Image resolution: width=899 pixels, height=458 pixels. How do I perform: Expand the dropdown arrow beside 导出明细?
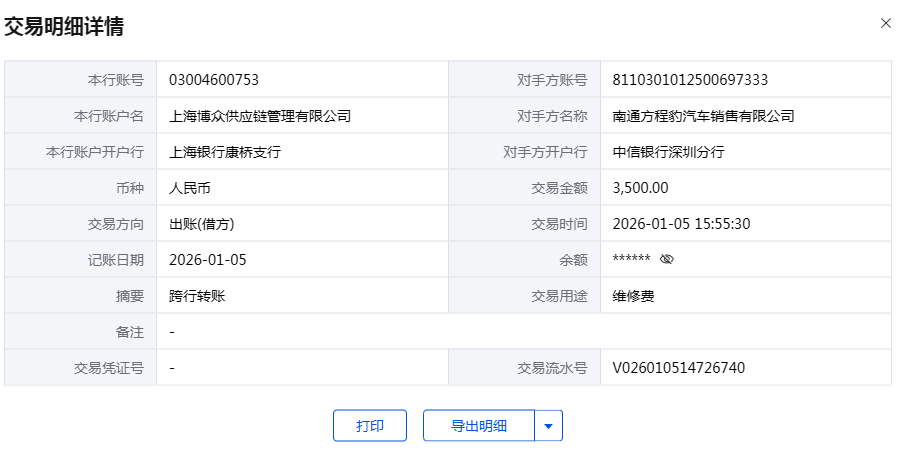[548, 426]
